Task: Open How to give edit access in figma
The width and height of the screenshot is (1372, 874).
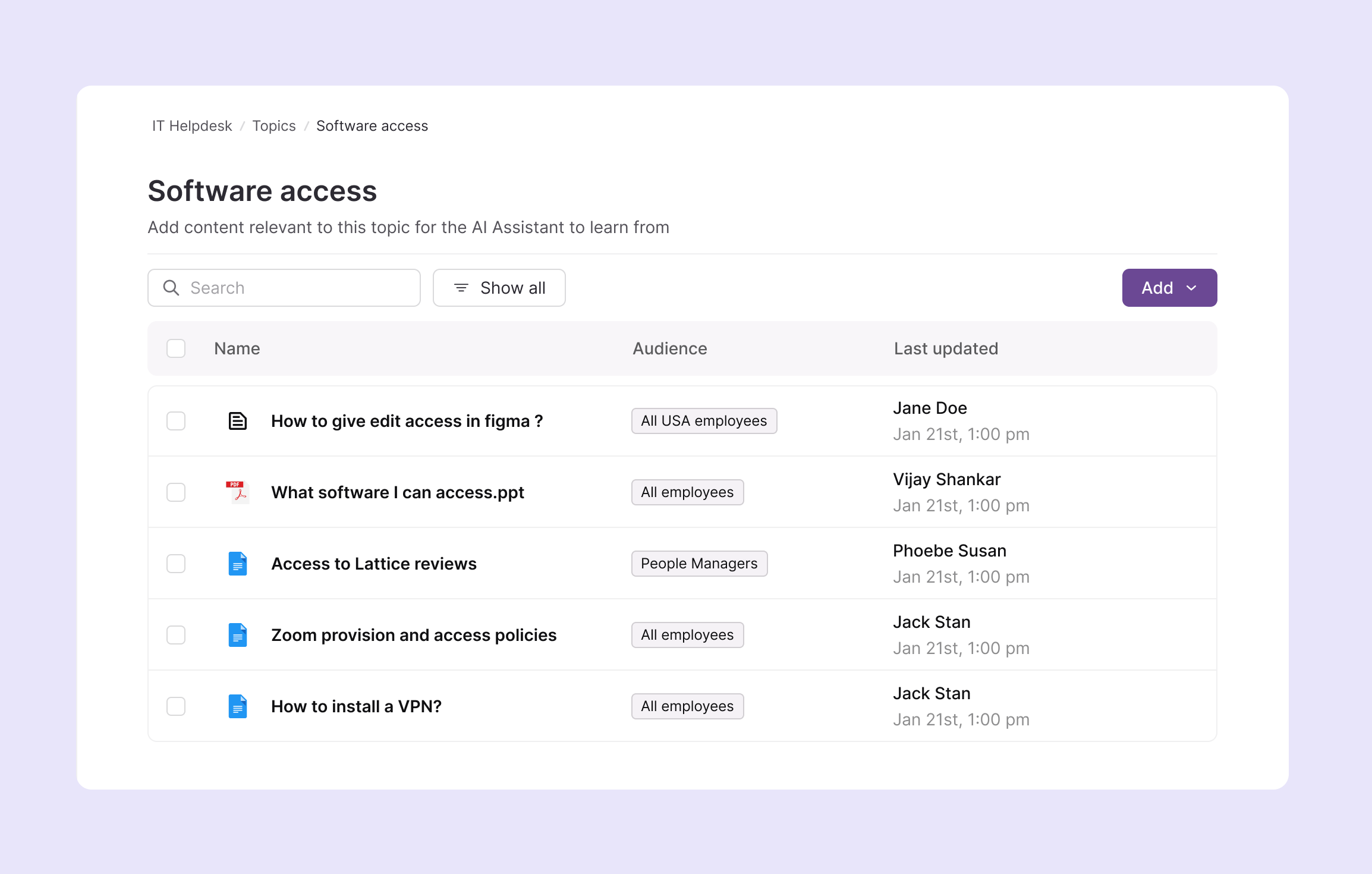Action: click(407, 421)
